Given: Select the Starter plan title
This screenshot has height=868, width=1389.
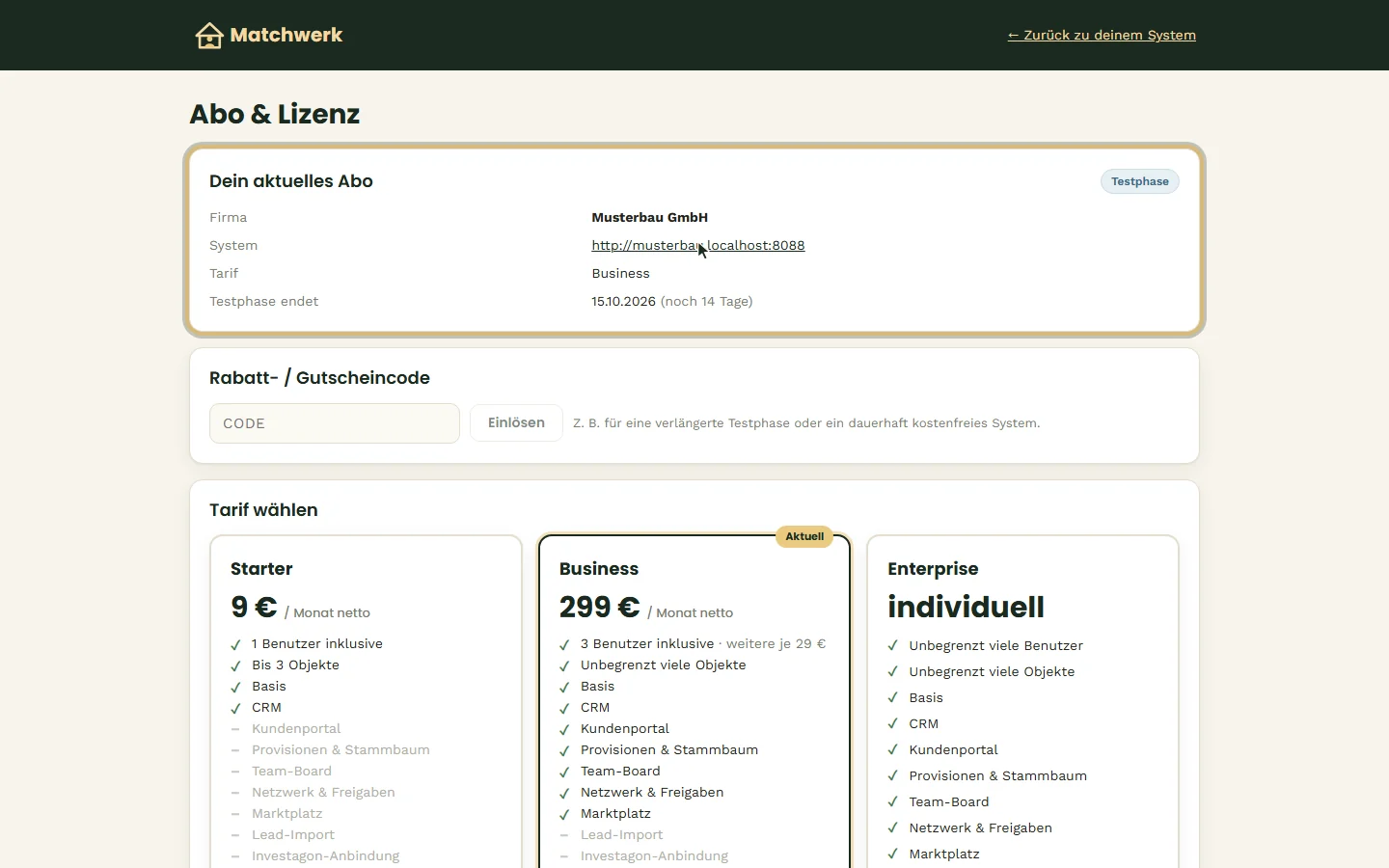Looking at the screenshot, I should tap(261, 569).
